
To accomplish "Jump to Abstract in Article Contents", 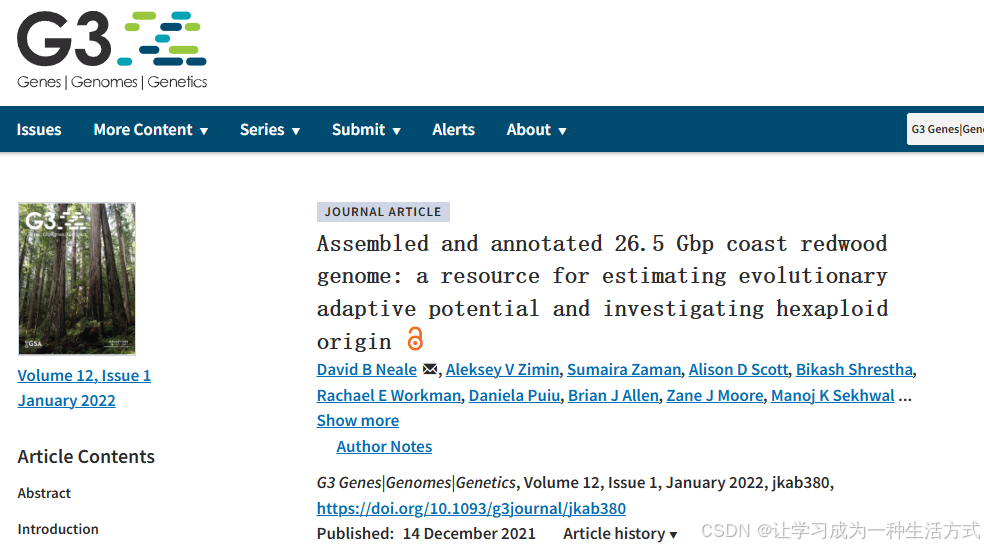I will [44, 493].
